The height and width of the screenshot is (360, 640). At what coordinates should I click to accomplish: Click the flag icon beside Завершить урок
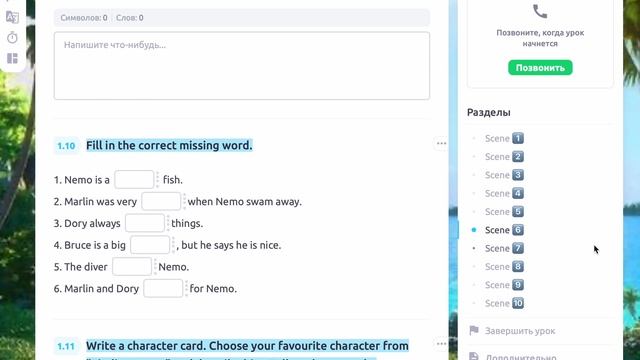474,330
